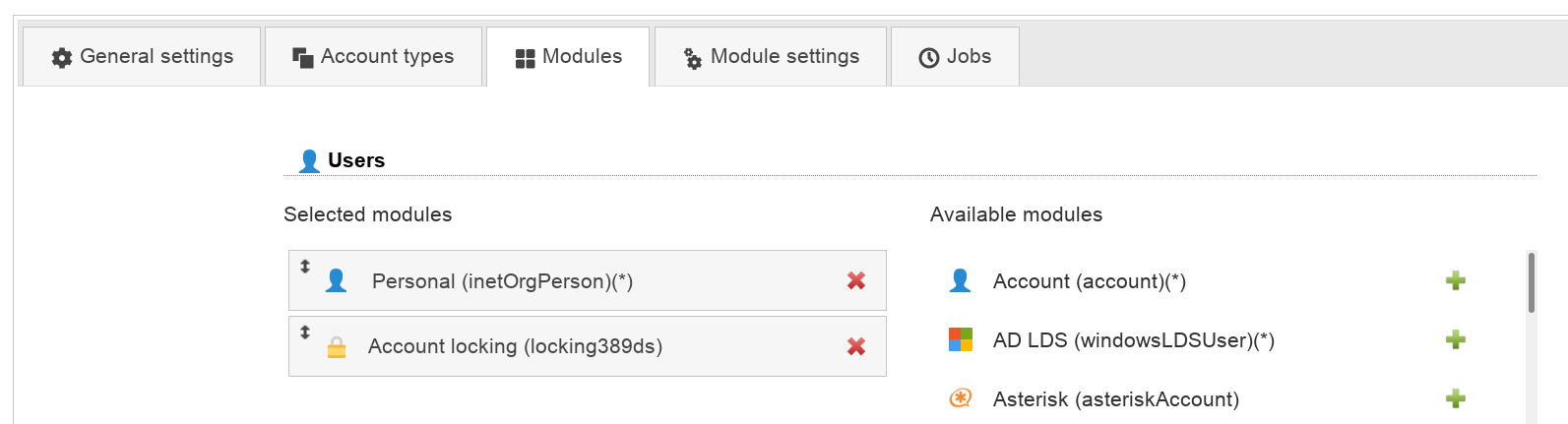Remove the Account locking module
1568x424 pixels.
tap(855, 346)
